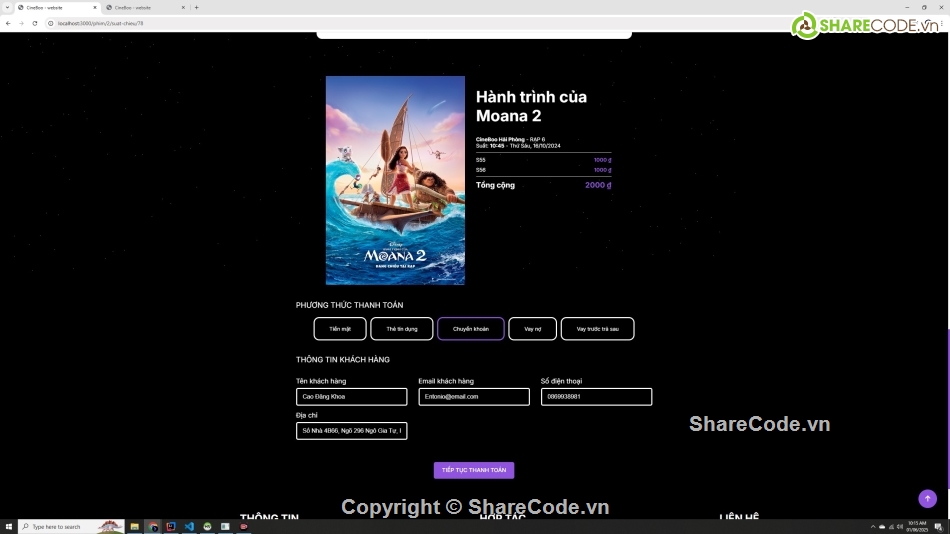Viewport: 950px width, 534px height.
Task: Click the PHƯƠNG THỨC THANH TOÁN heading
Action: (x=349, y=305)
